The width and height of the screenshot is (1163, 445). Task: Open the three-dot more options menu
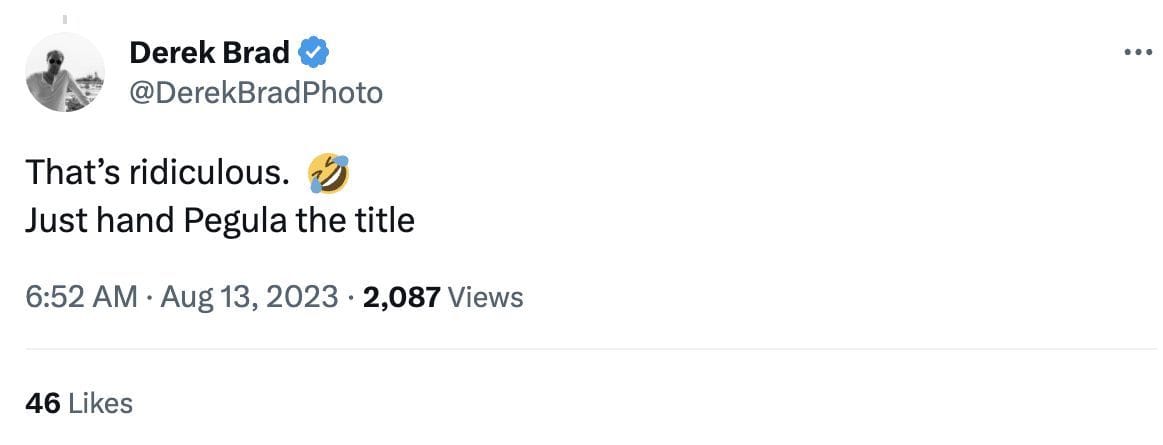click(1139, 53)
